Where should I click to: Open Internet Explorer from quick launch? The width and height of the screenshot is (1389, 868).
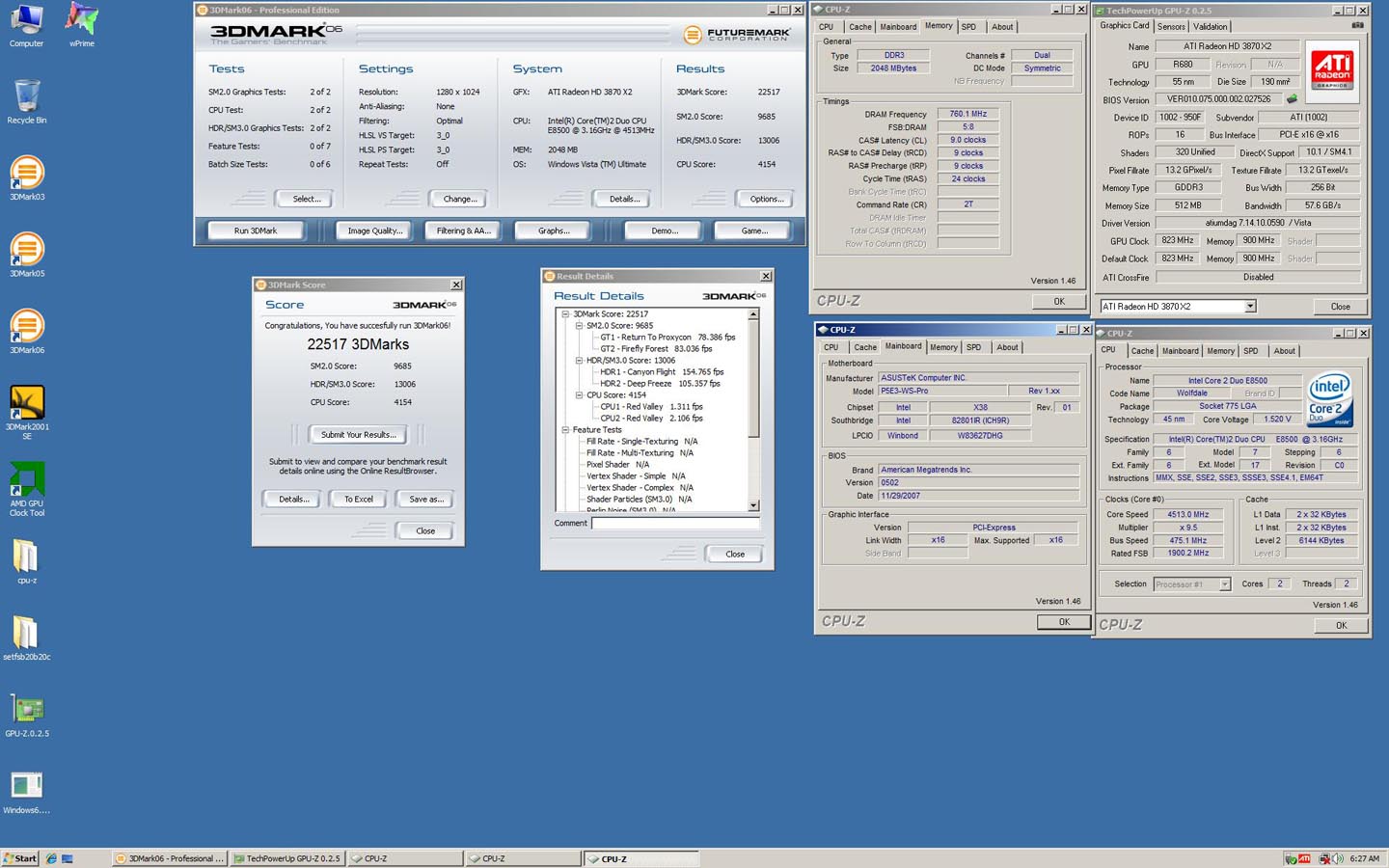coord(51,858)
